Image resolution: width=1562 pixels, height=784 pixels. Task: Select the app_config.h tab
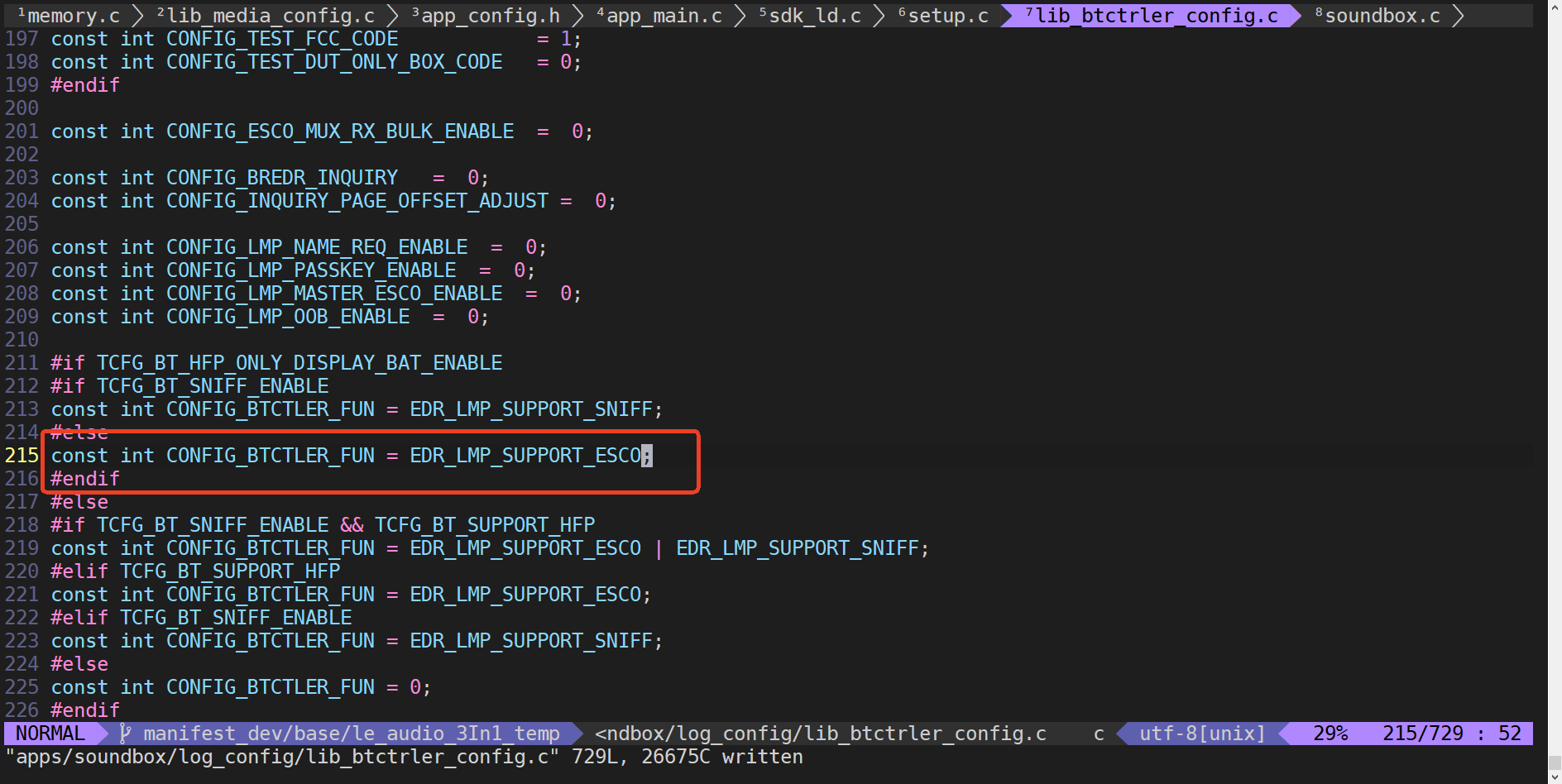coord(486,16)
